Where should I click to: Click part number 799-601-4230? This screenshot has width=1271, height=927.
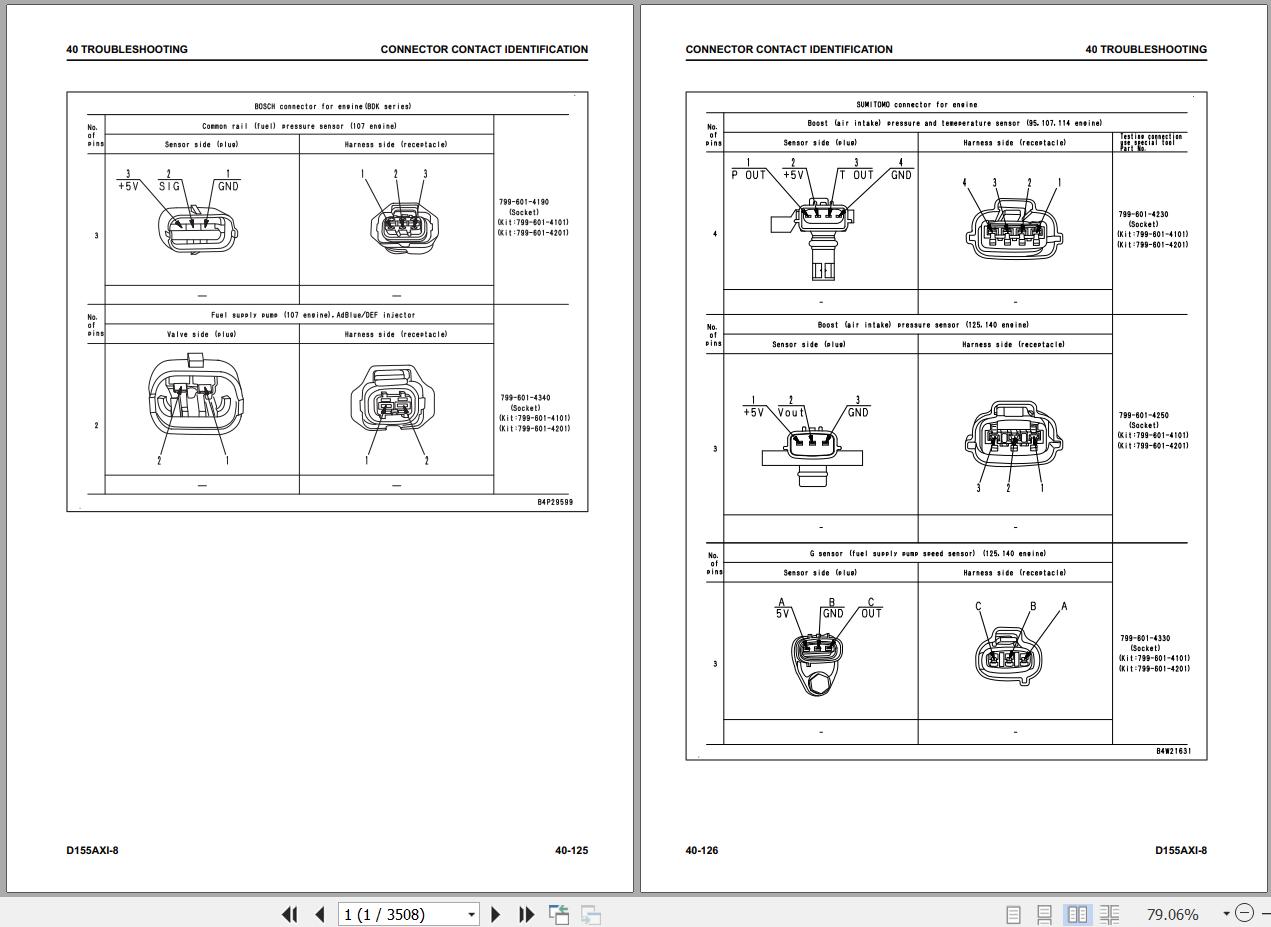(x=1143, y=214)
